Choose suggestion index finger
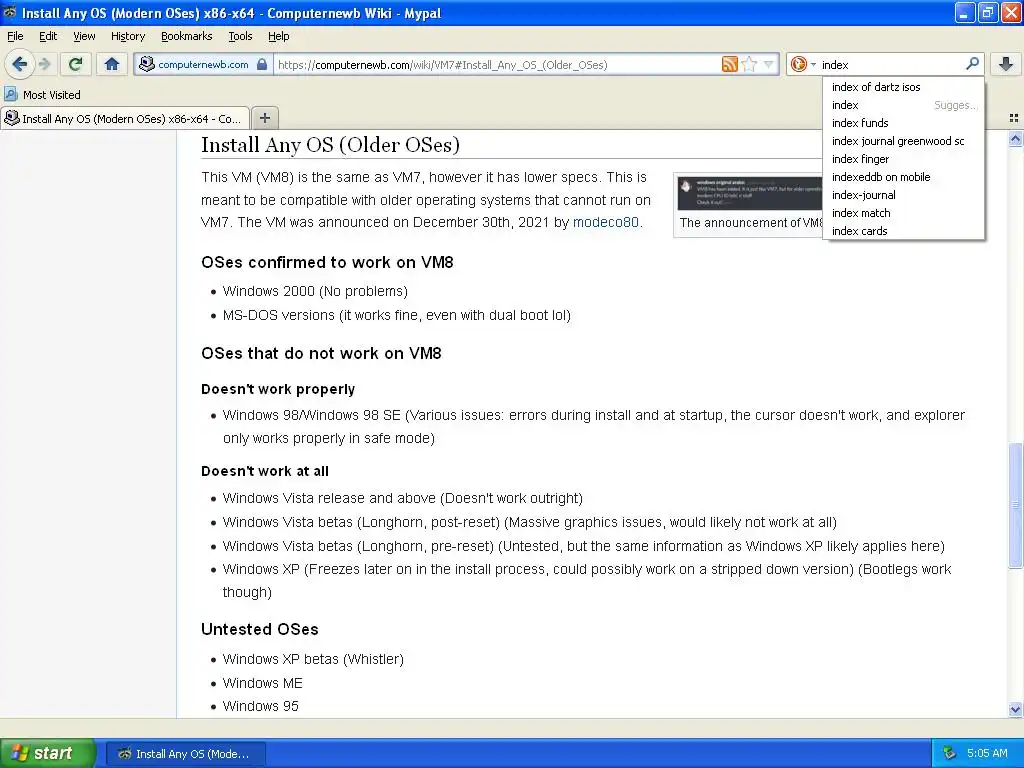1024x768 pixels. (x=904, y=159)
